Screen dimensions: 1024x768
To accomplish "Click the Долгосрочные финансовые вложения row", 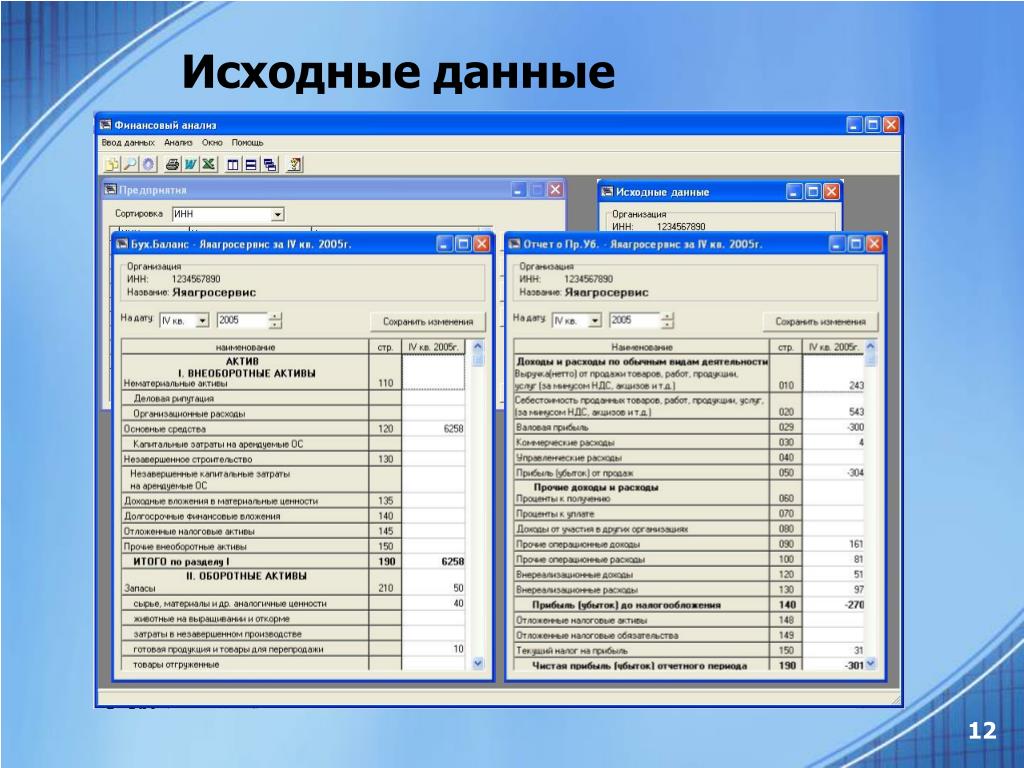I will tap(246, 516).
